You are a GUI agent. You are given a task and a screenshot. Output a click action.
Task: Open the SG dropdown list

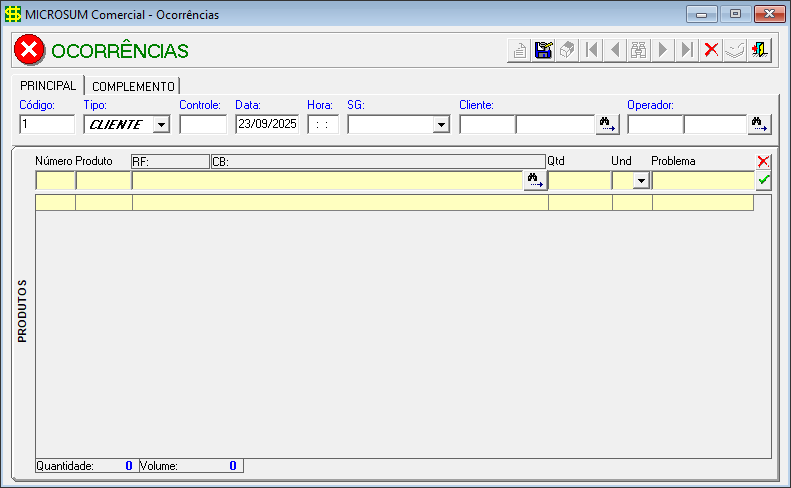[441, 124]
